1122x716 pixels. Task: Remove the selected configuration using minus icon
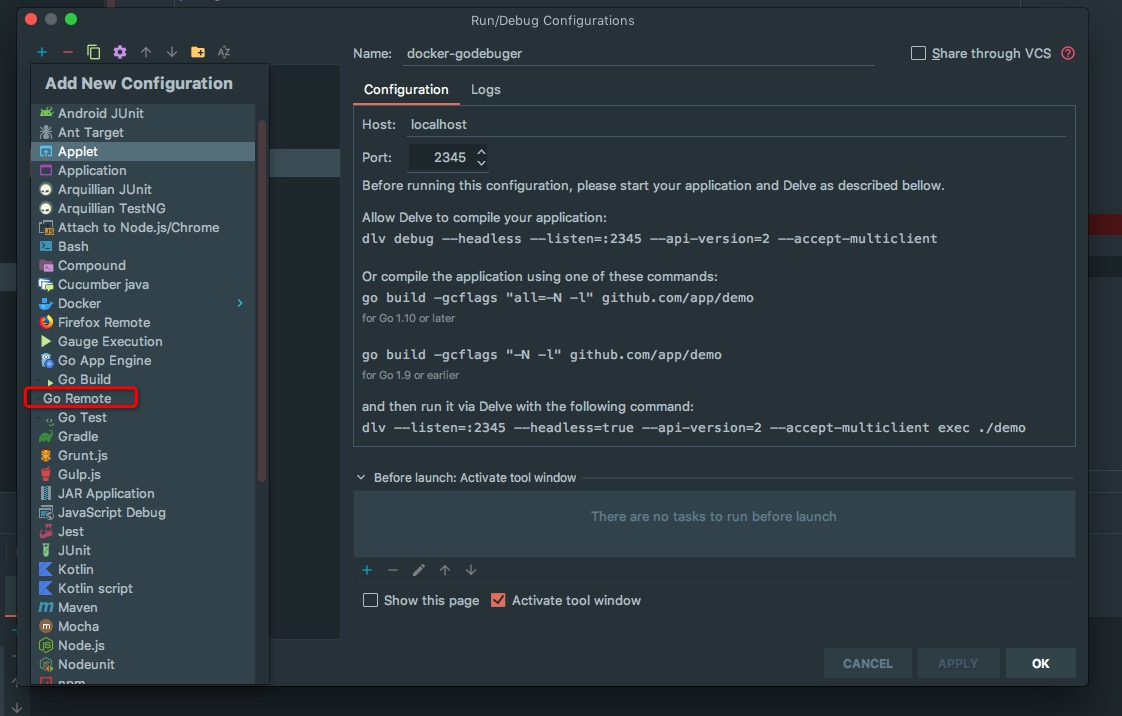(66, 51)
